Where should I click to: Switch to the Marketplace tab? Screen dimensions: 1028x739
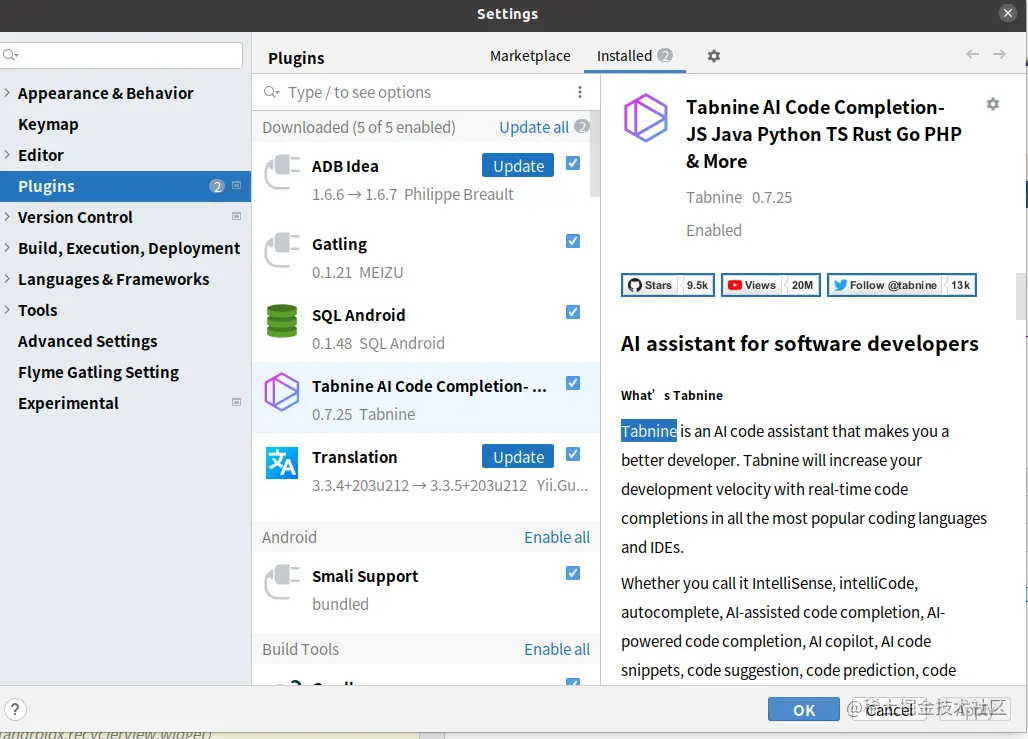click(x=530, y=56)
